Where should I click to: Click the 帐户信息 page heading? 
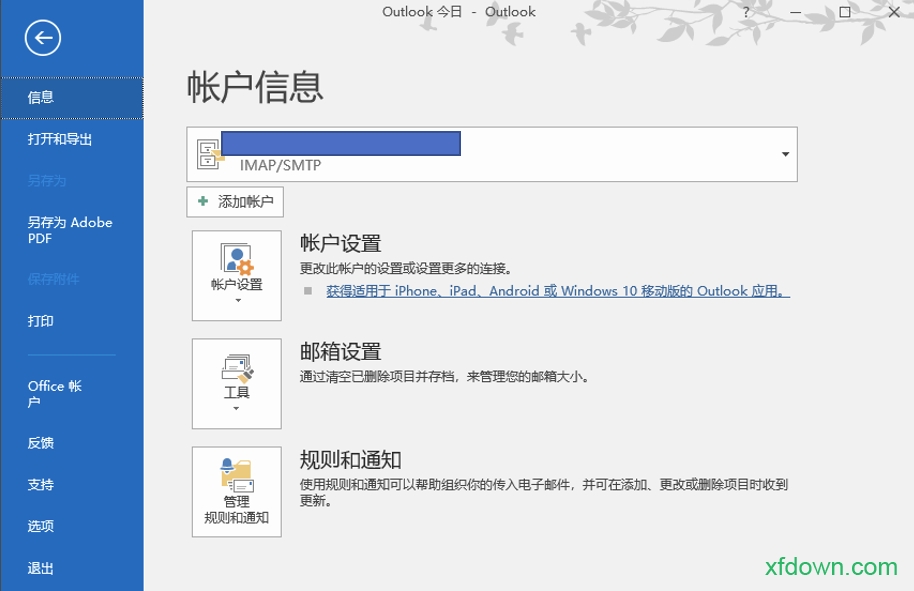tap(255, 87)
